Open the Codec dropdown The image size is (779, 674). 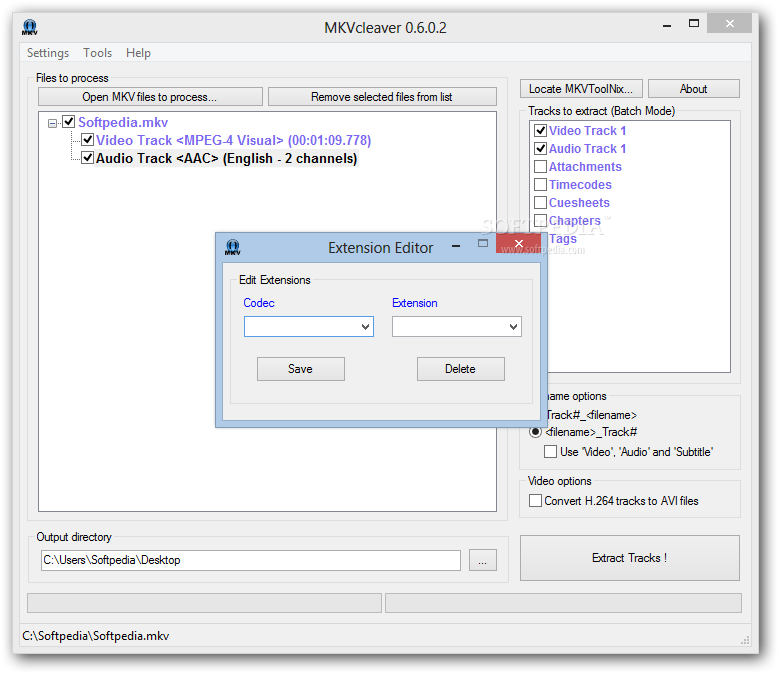(x=366, y=327)
